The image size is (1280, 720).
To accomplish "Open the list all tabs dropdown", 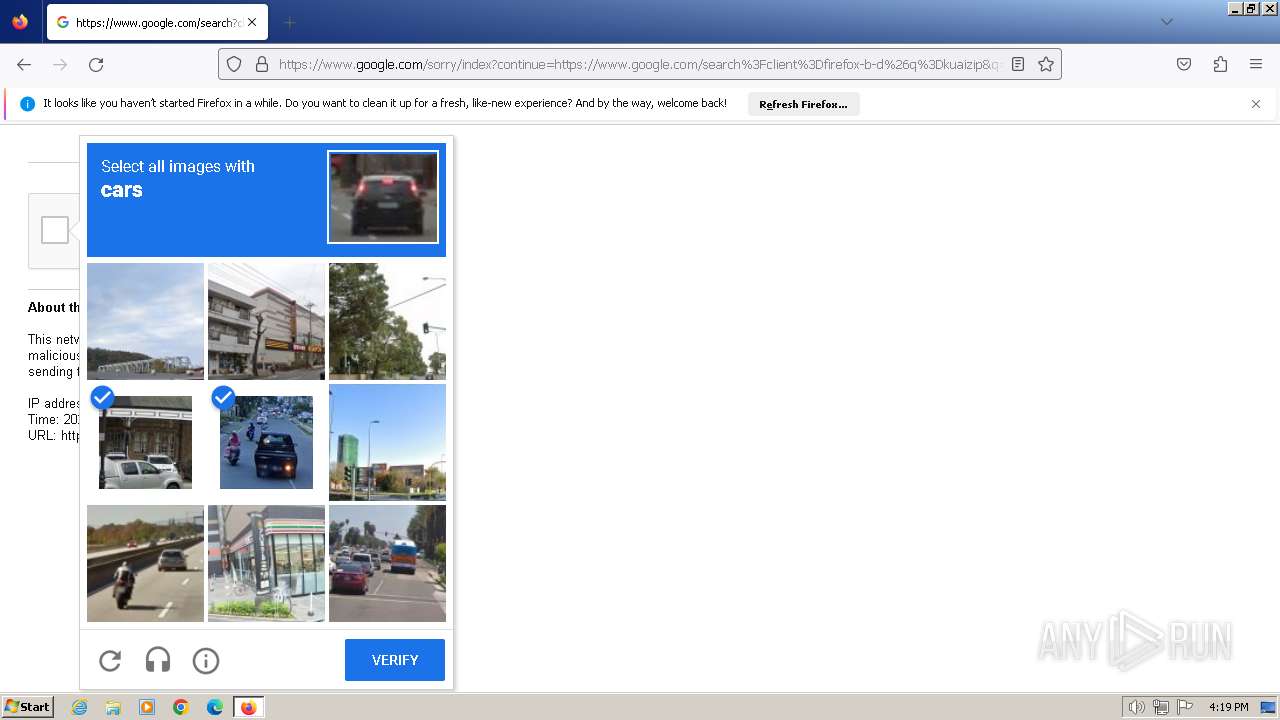I will [x=1166, y=22].
